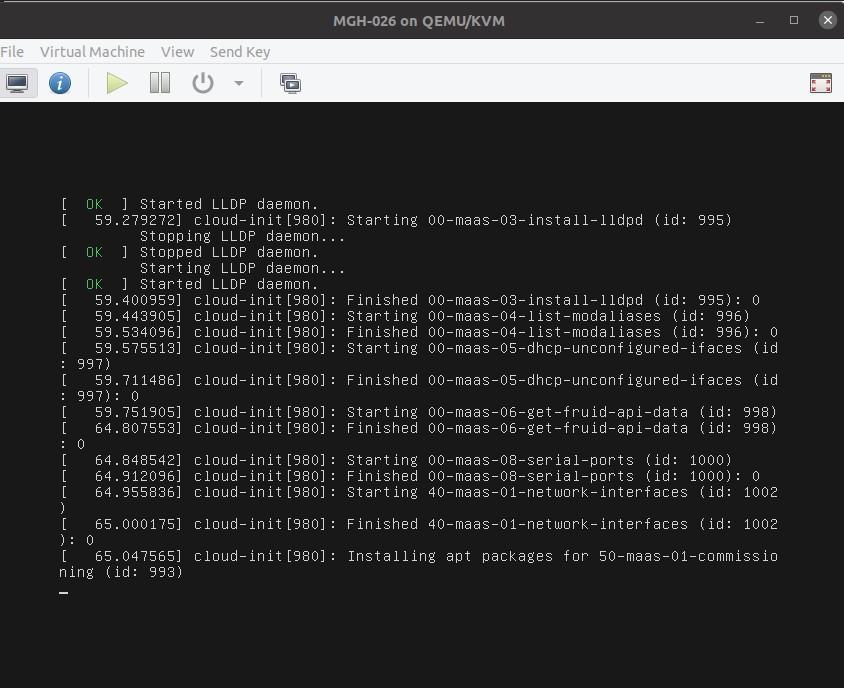Shut down the VM with power icon

tap(203, 83)
